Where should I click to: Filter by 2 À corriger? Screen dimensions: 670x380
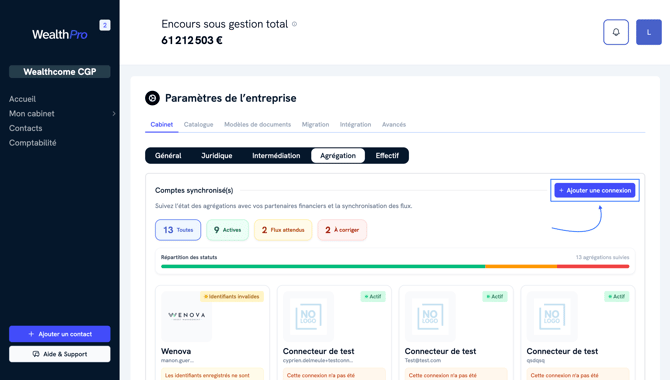[342, 230]
